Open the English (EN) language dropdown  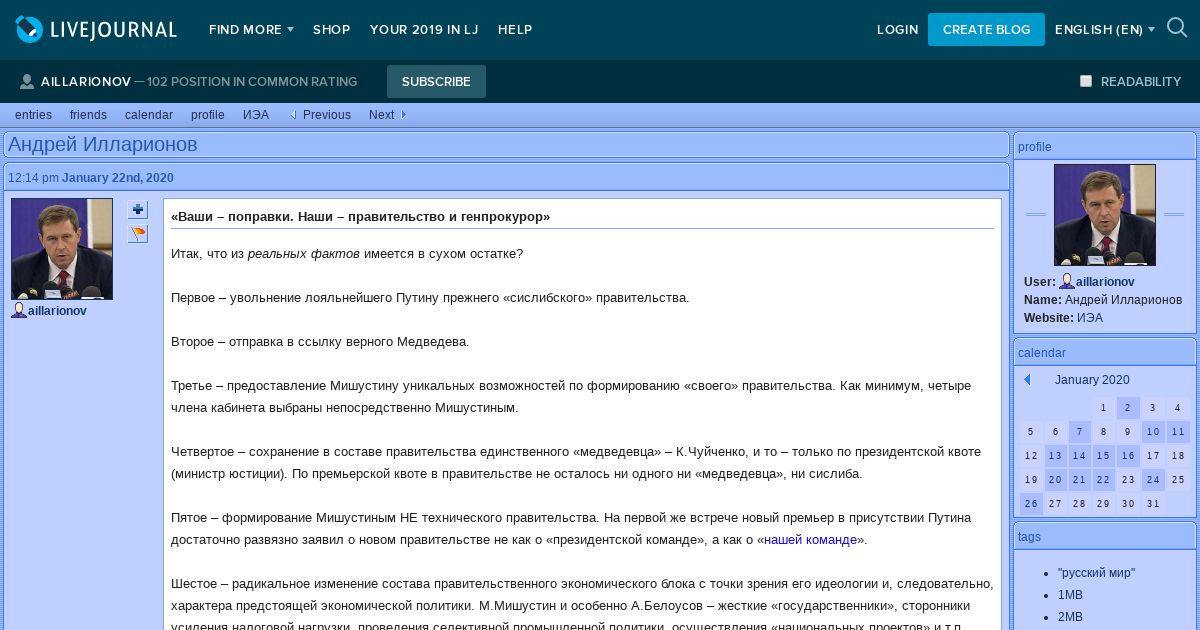1104,30
